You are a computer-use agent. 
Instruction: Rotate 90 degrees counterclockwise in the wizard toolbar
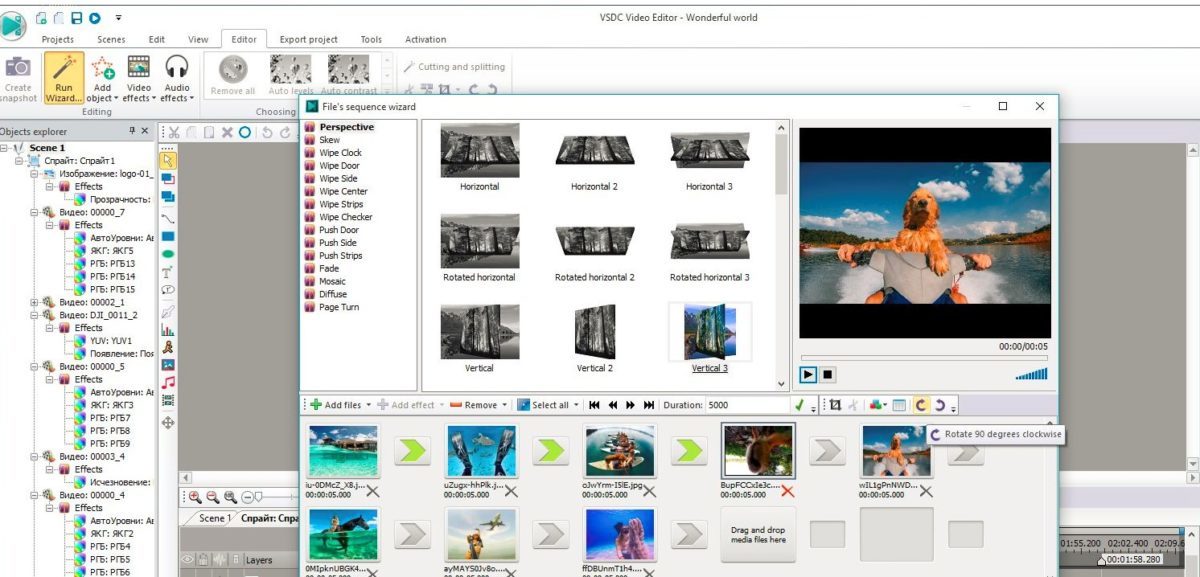tap(940, 406)
